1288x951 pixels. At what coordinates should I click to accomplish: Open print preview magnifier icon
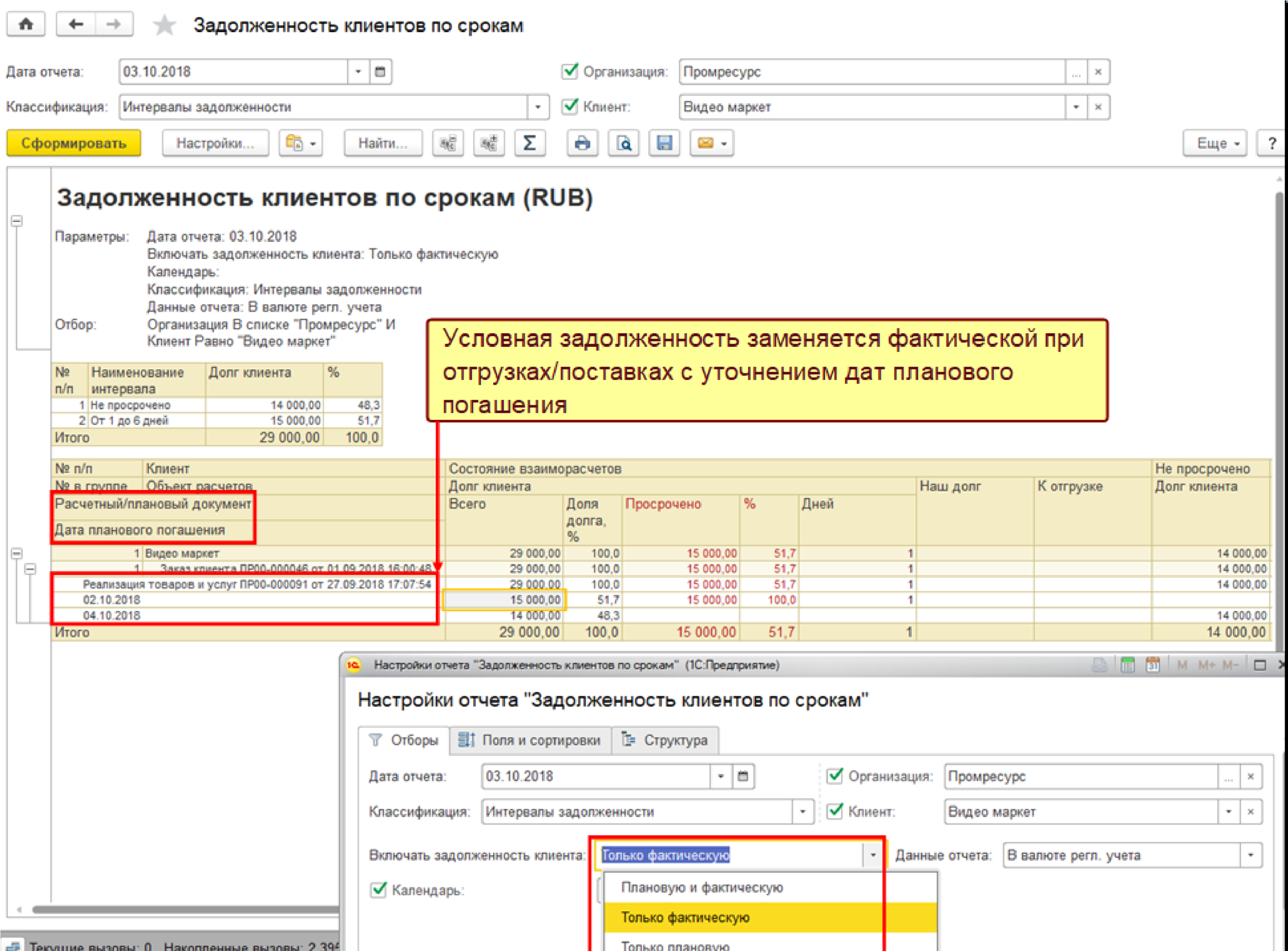point(623,143)
